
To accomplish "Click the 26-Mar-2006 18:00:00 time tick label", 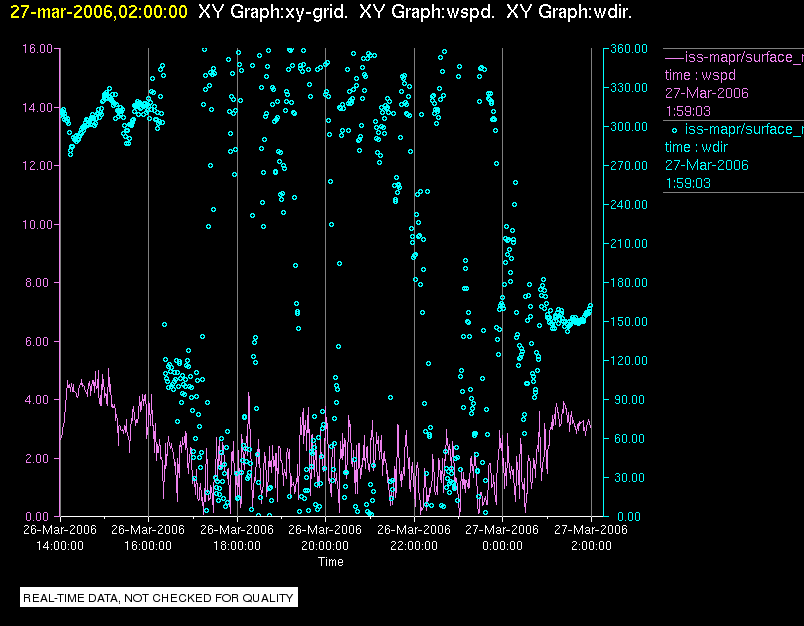I will (237, 537).
